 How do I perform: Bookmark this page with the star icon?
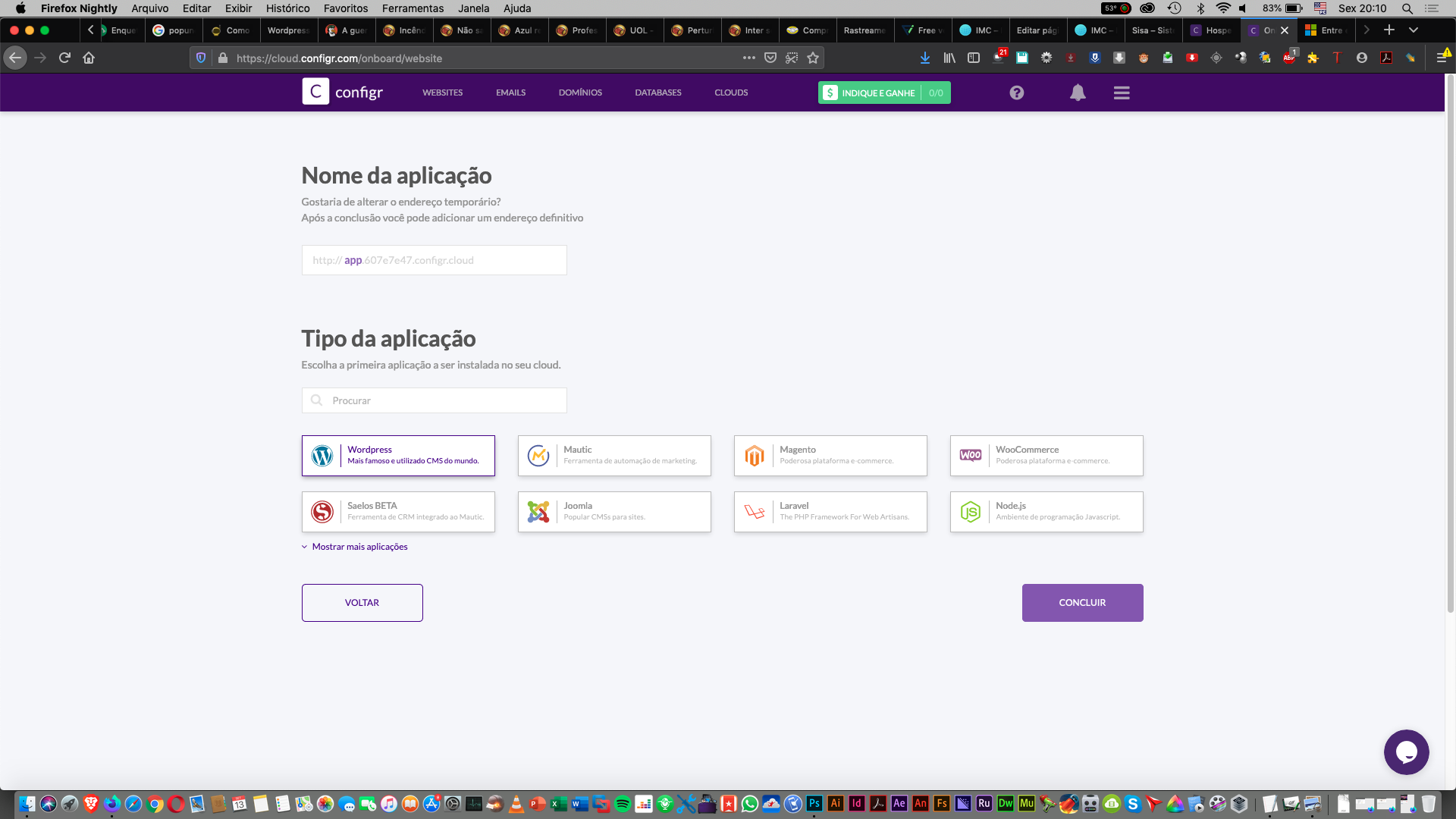pos(813,58)
